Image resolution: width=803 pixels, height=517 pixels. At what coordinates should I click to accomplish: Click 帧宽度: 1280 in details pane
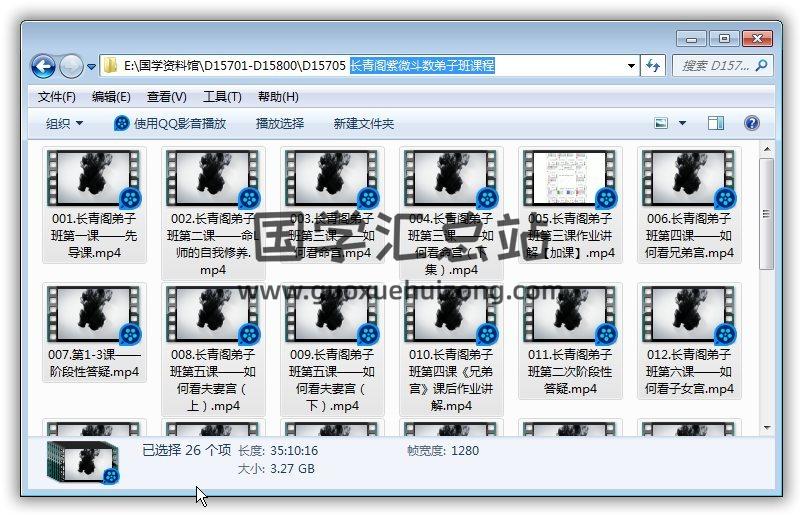click(x=443, y=450)
